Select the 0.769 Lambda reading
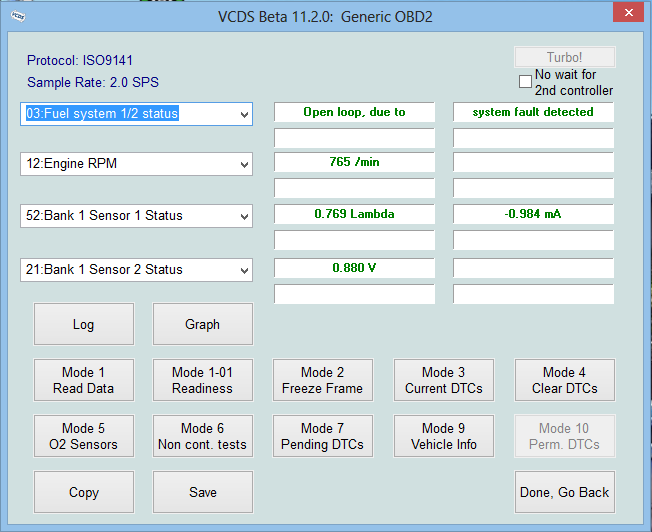Image resolution: width=652 pixels, height=532 pixels. pyautogui.click(x=354, y=214)
